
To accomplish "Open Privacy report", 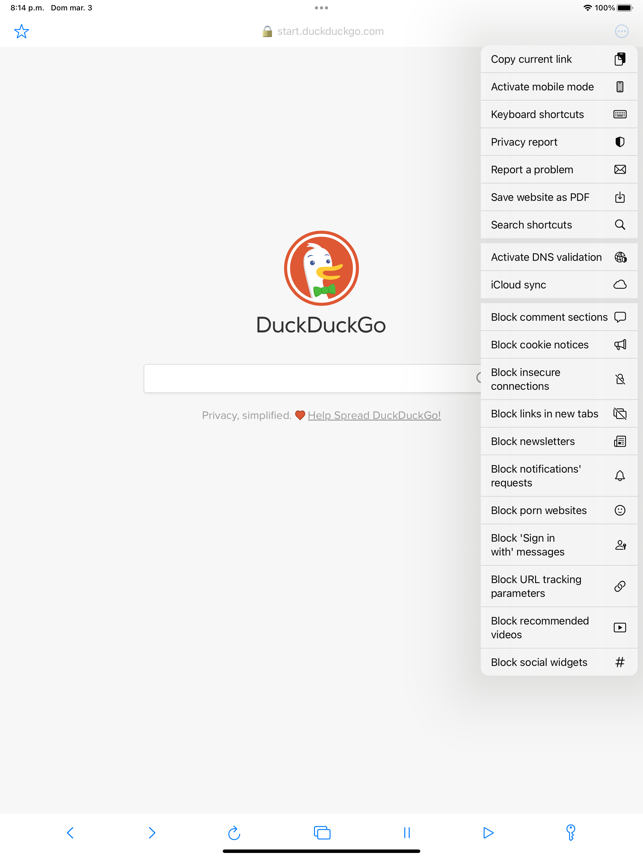I will click(559, 142).
